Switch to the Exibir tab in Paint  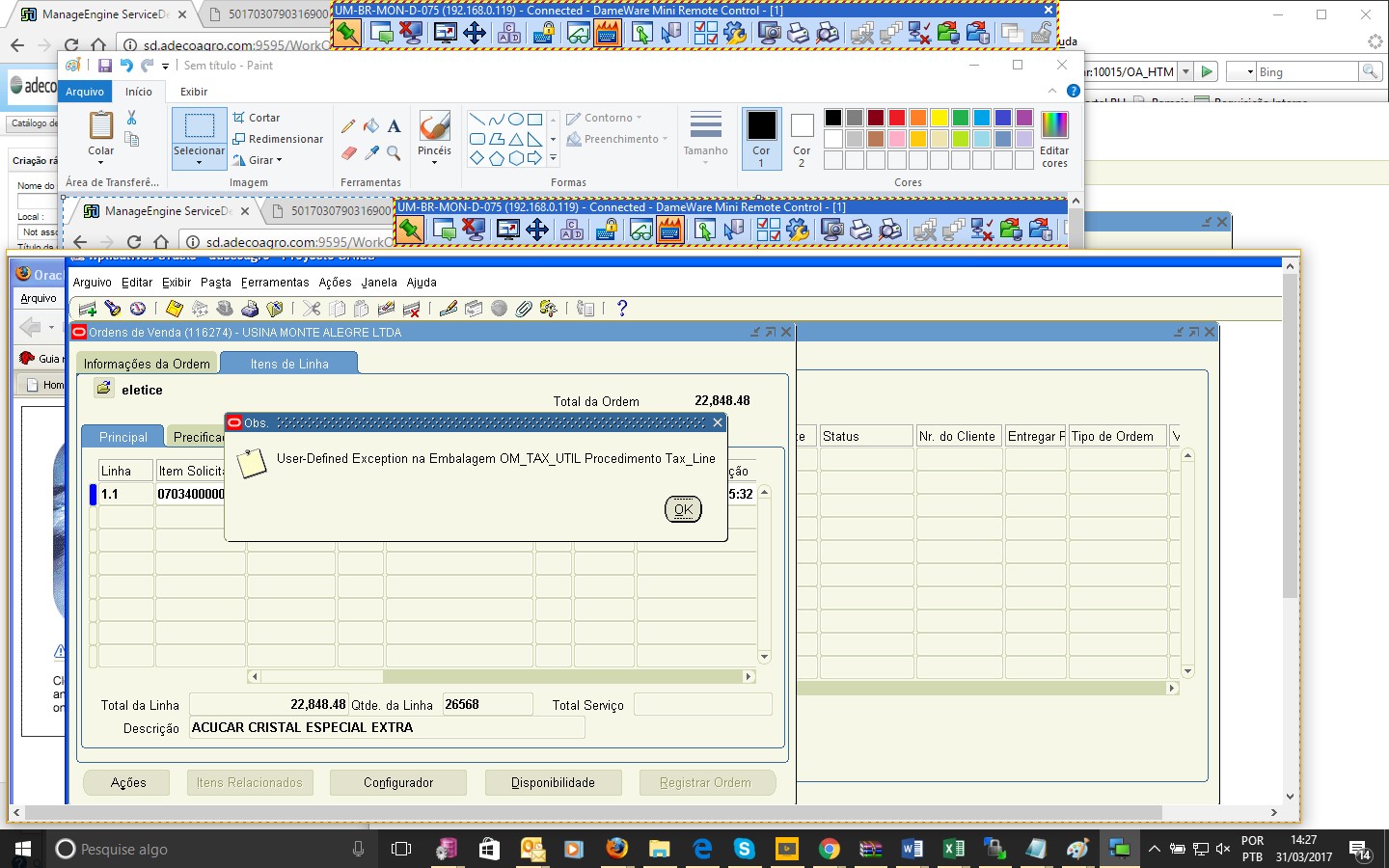pyautogui.click(x=194, y=92)
